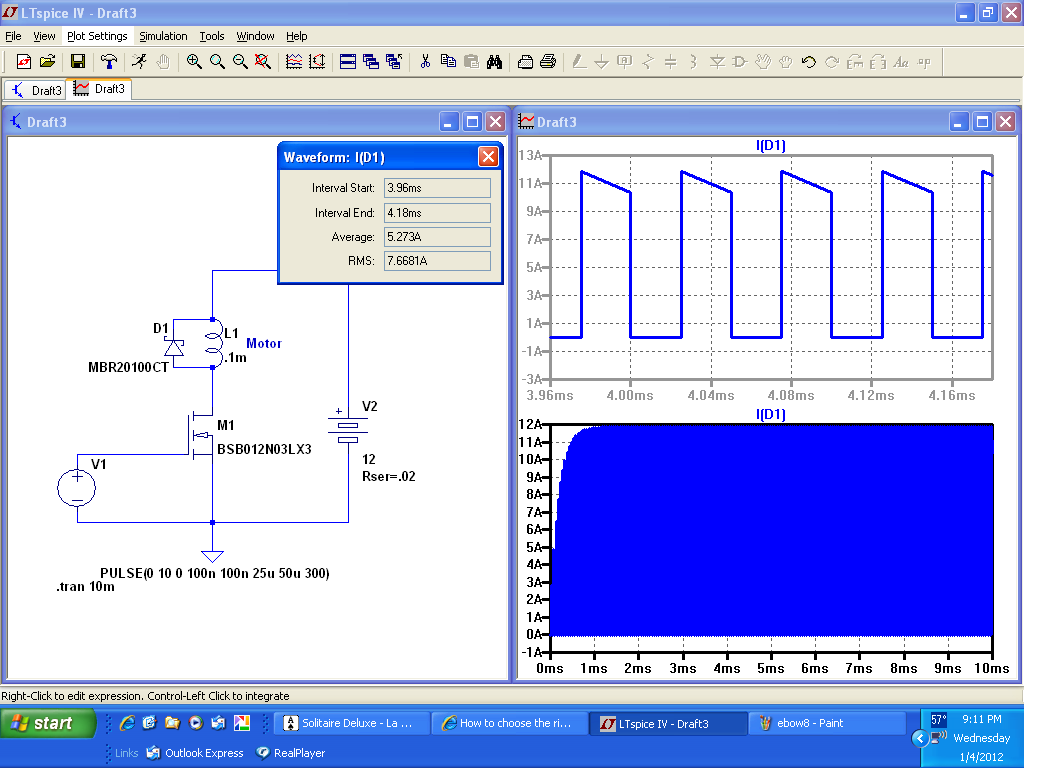Open the How to choose taskbar window

click(510, 723)
